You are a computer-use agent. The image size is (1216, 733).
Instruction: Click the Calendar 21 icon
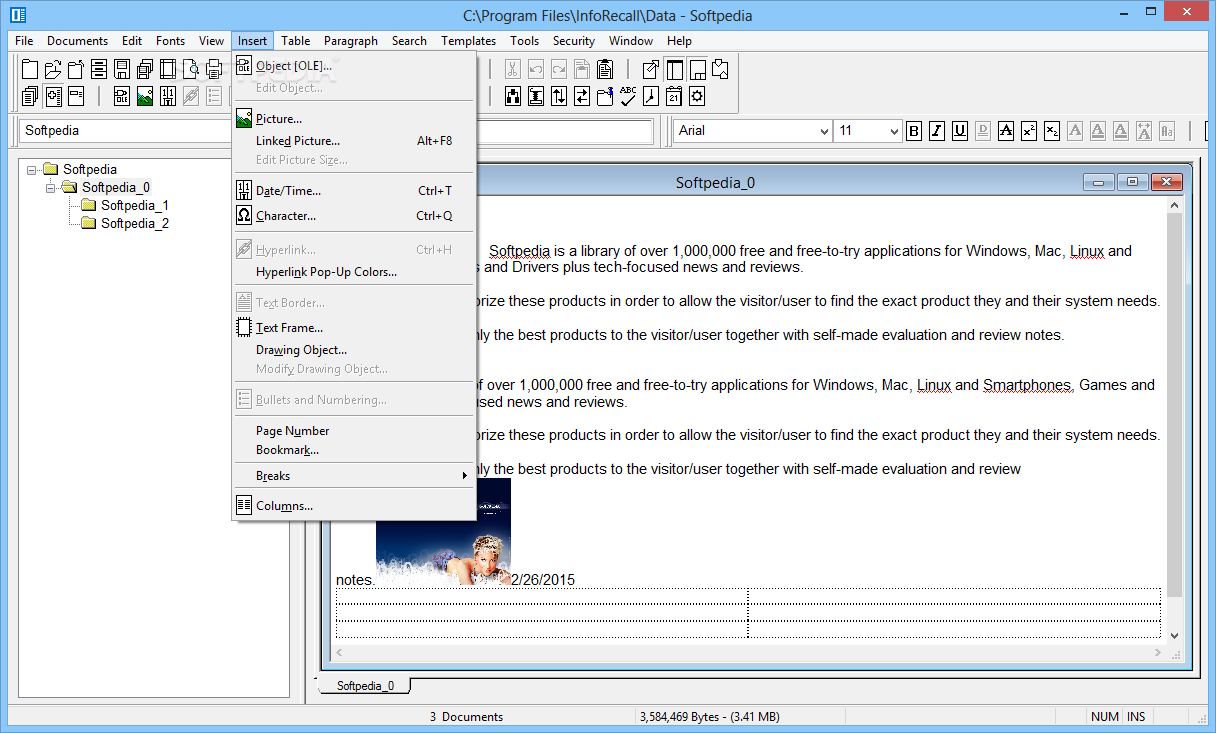674,96
